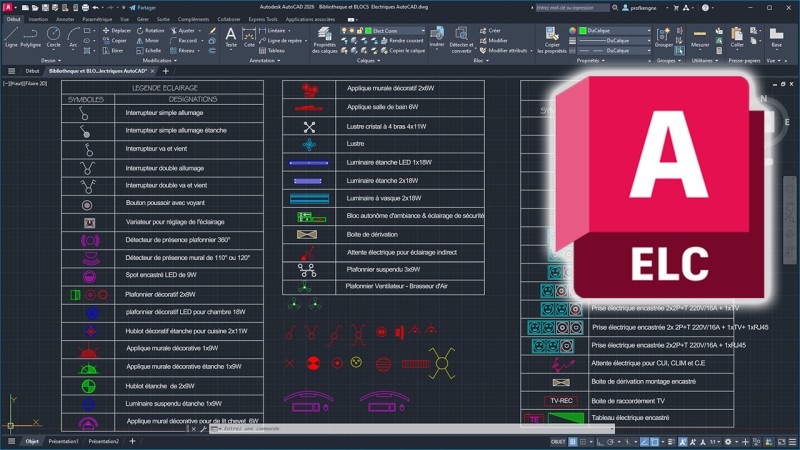Select the Ligne drawing tool
Image resolution: width=800 pixels, height=450 pixels.
pyautogui.click(x=11, y=38)
